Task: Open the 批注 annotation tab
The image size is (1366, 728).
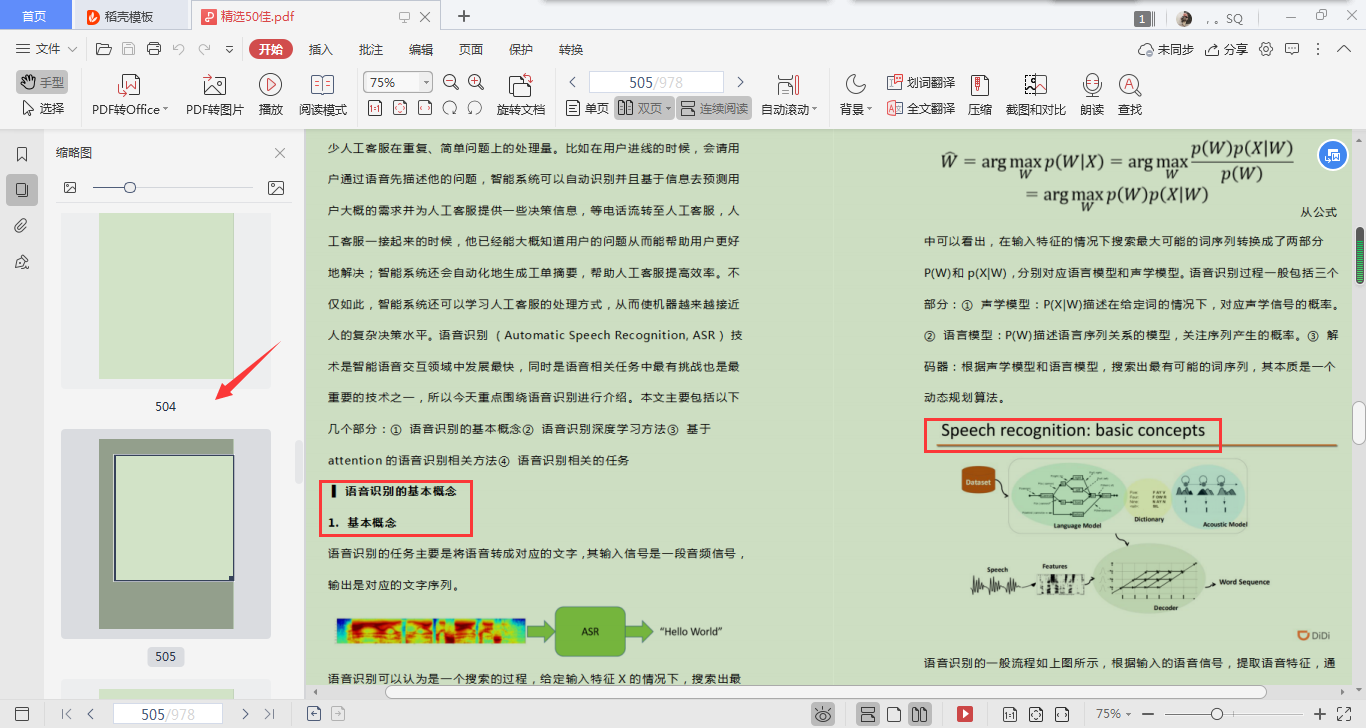Action: click(371, 49)
